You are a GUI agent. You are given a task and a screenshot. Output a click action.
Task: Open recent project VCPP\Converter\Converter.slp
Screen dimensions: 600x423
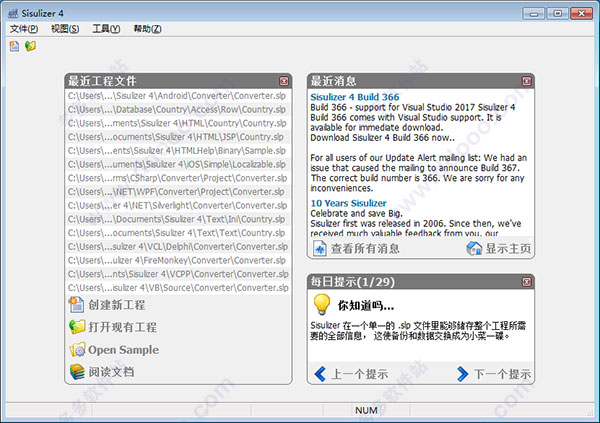tap(178, 274)
